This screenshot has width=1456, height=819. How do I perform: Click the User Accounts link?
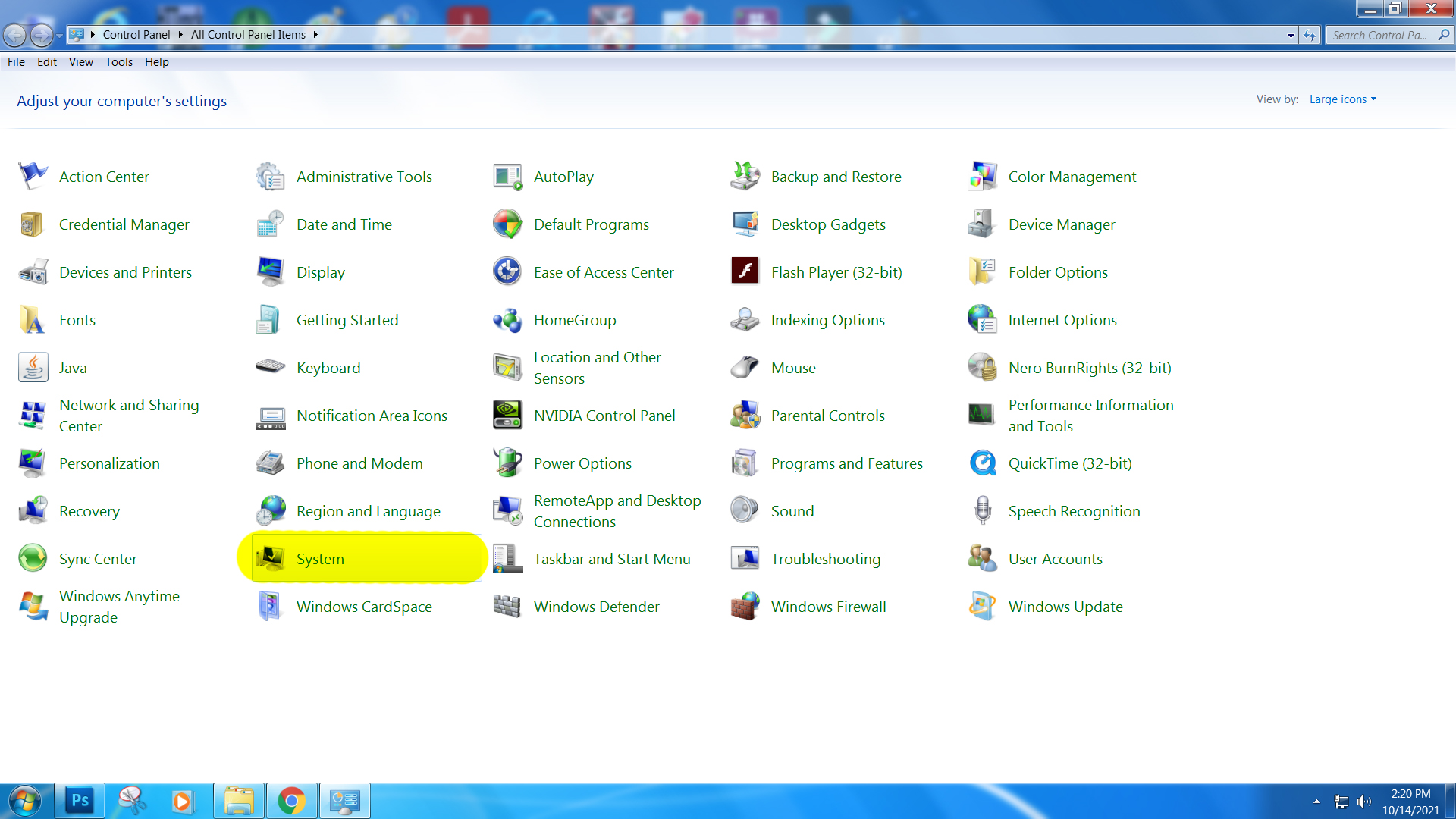tap(1056, 559)
